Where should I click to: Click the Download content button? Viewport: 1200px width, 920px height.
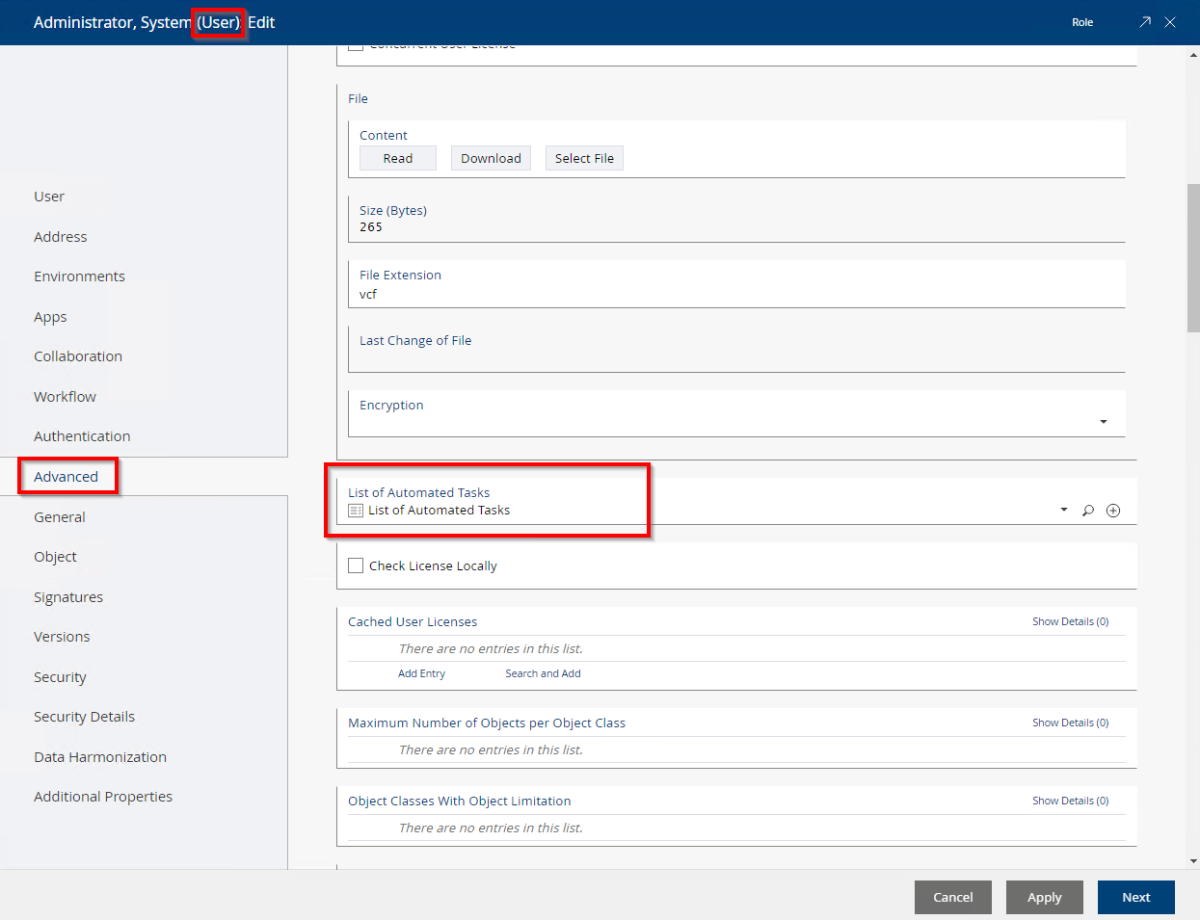coord(491,158)
